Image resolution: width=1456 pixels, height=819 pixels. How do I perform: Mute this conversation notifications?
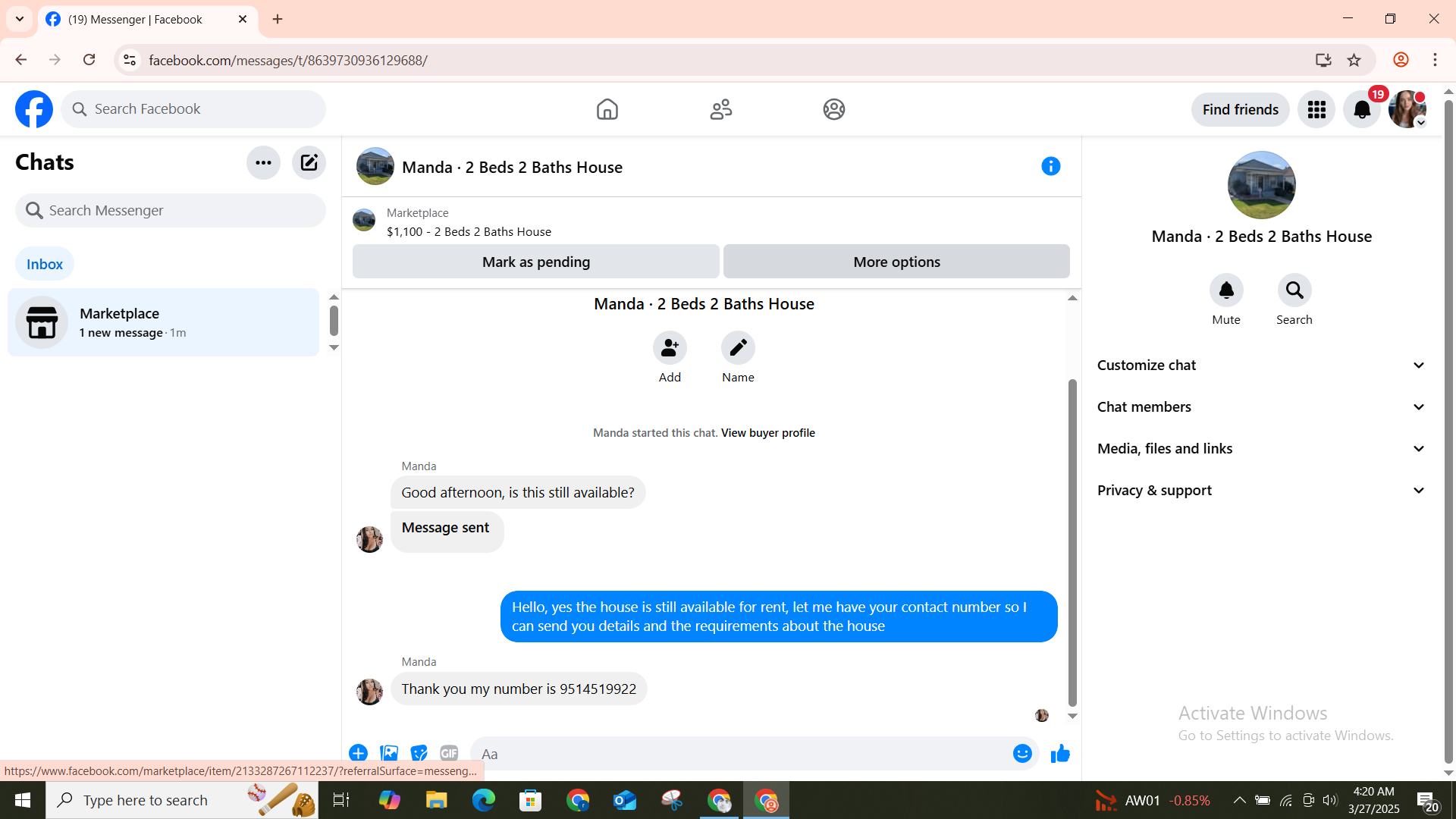coord(1225,290)
